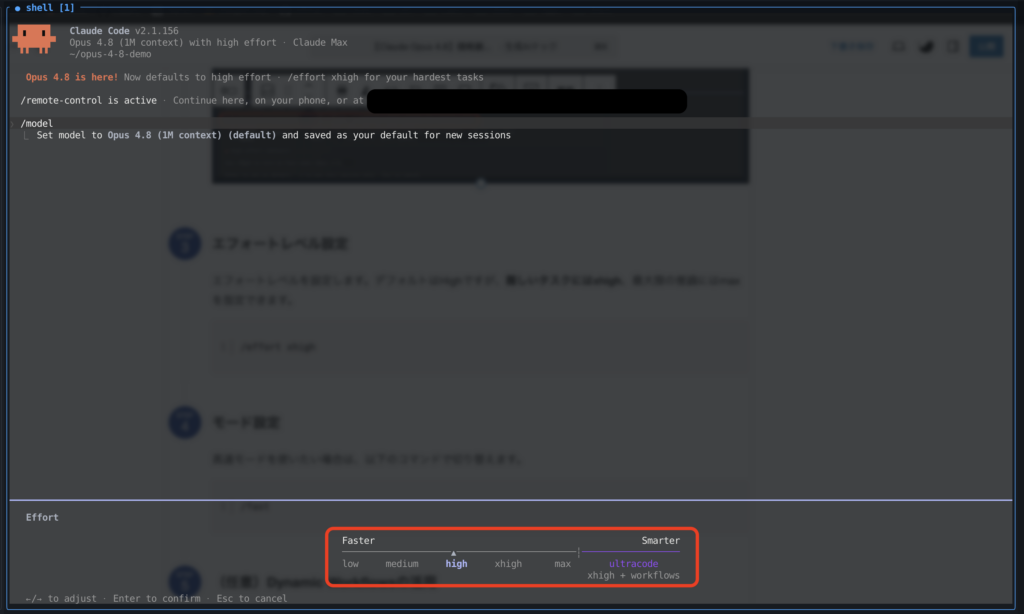The width and height of the screenshot is (1024, 614).
Task: Click the ~/opus-4-8-demo directory path
Action: [x=110, y=54]
